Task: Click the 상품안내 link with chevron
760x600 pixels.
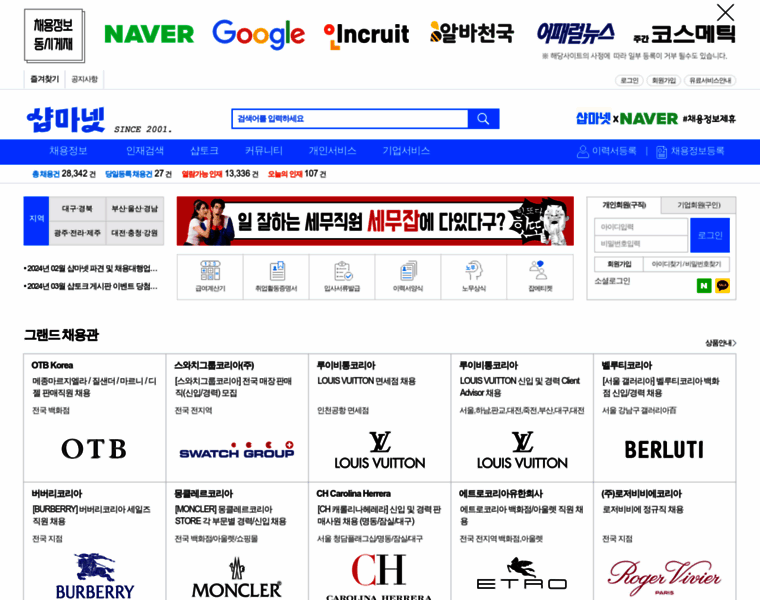Action: tap(720, 343)
